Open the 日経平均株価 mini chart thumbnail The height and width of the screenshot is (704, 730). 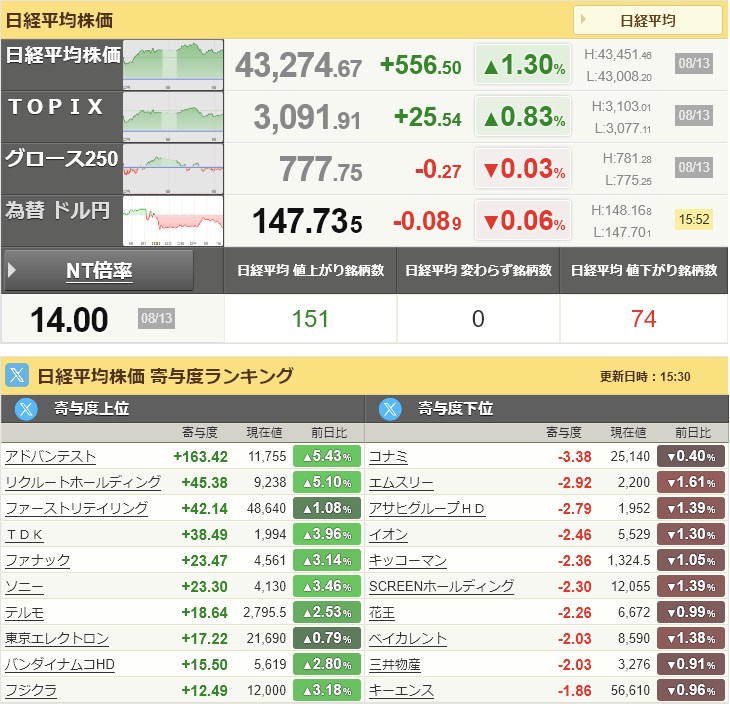tap(173, 65)
